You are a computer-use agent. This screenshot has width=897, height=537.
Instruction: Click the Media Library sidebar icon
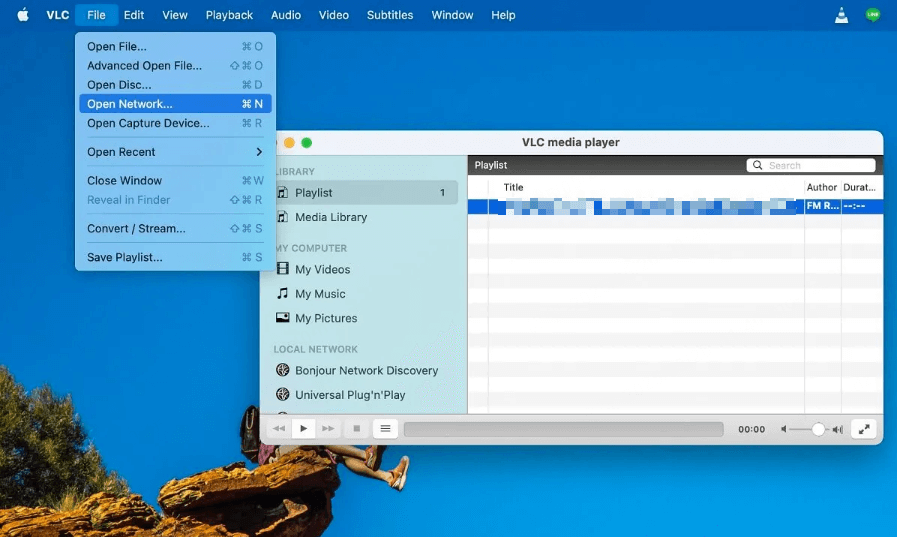pos(283,217)
